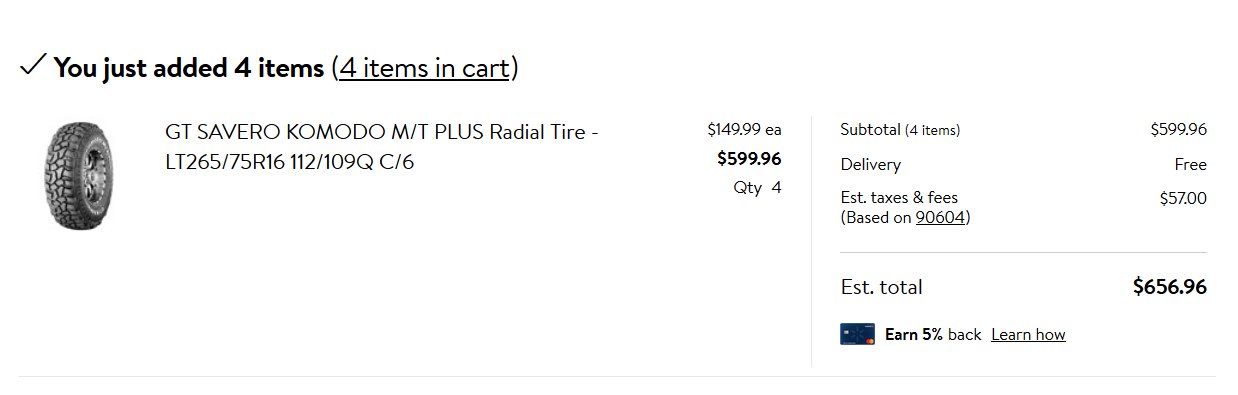Click the $149.99 ea unit price
Image resolution: width=1238 pixels, height=395 pixels.
click(x=744, y=129)
